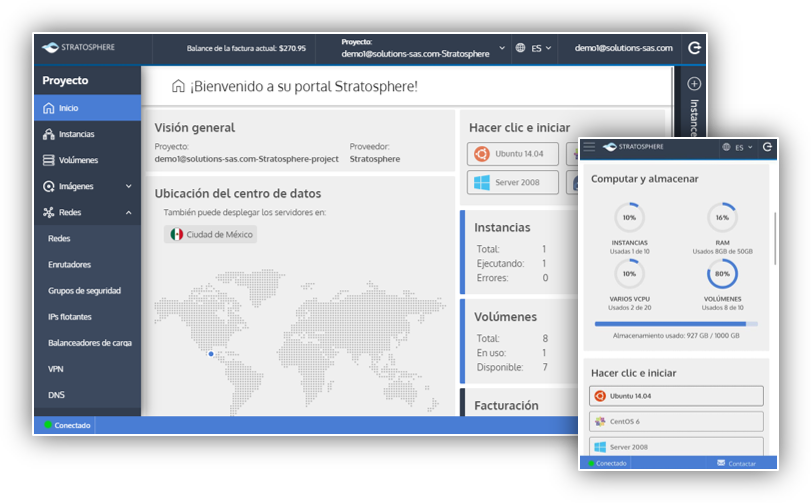Click the desktop content vertical scrollbar
Viewport: 811px width, 503px height.
coord(672,103)
